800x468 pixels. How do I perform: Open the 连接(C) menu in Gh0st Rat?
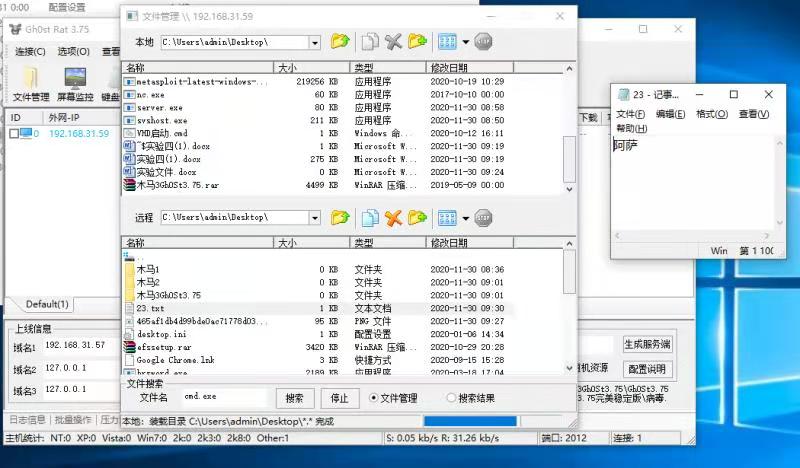tap(30, 52)
